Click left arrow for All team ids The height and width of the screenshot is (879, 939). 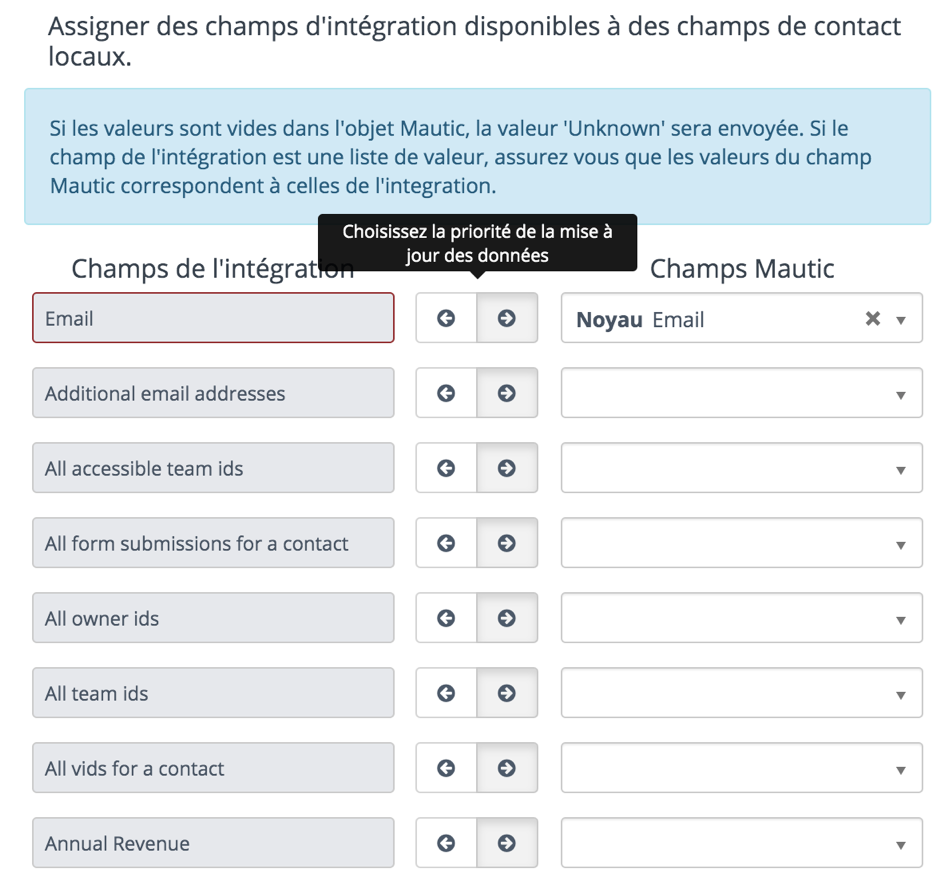[446, 693]
